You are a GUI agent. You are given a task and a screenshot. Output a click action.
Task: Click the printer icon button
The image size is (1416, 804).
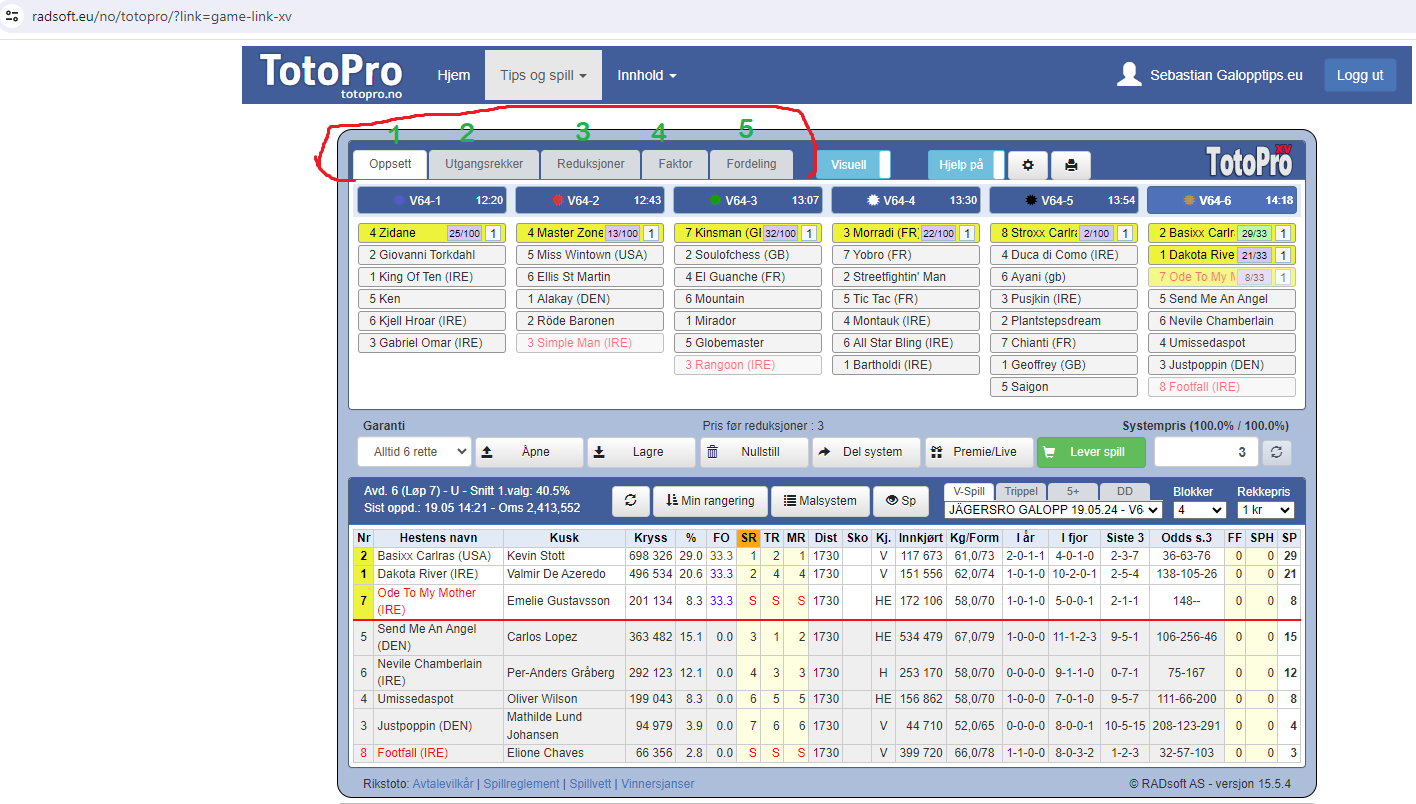point(1071,165)
